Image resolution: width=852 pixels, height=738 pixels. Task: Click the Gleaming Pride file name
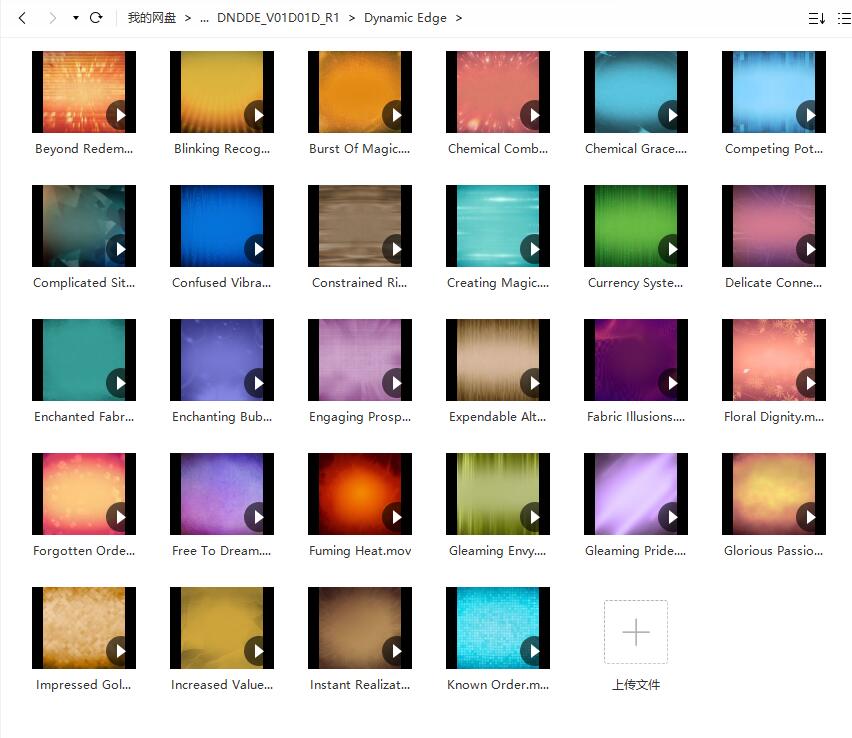pyautogui.click(x=636, y=551)
